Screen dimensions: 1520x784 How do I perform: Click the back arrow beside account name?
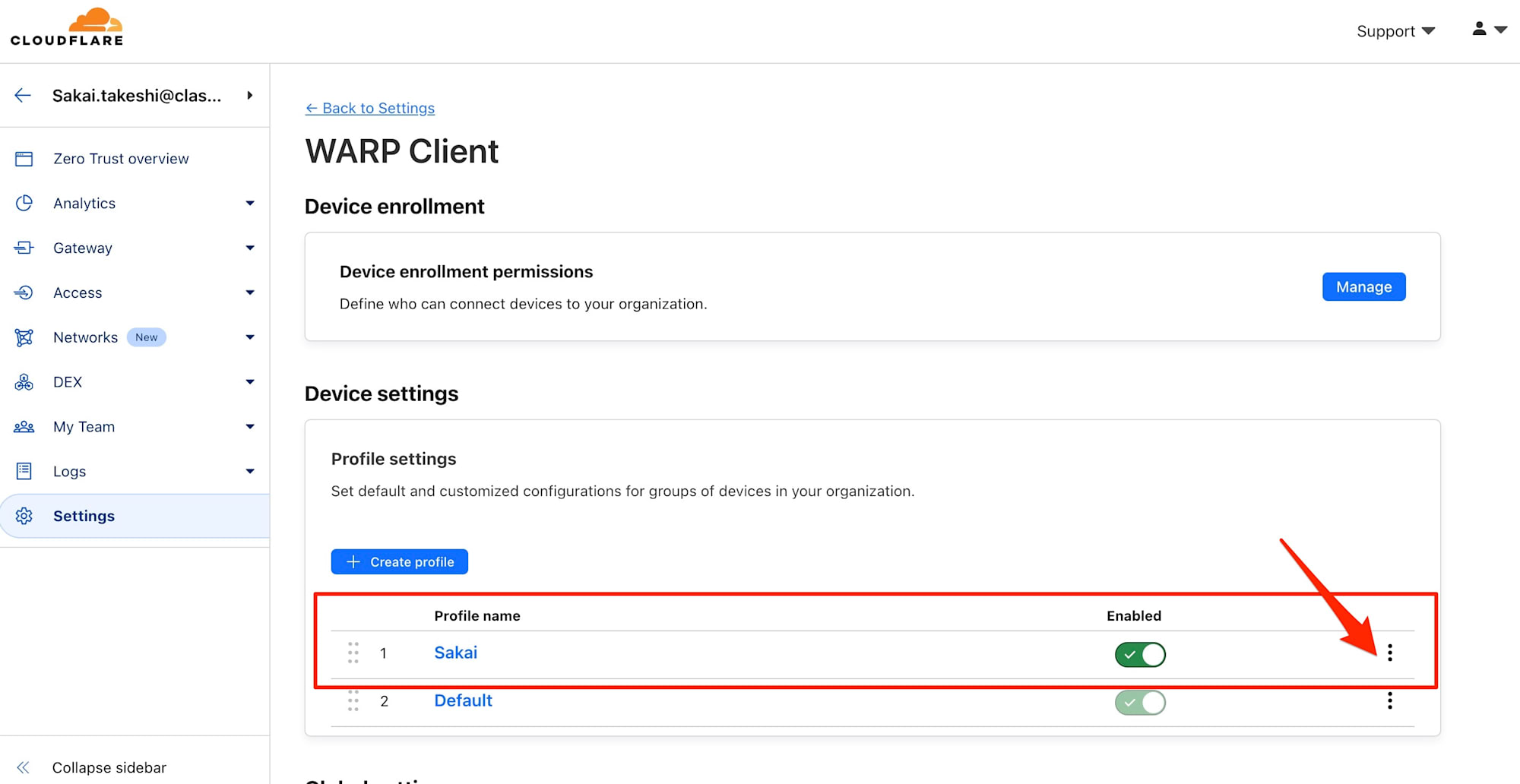(x=23, y=95)
